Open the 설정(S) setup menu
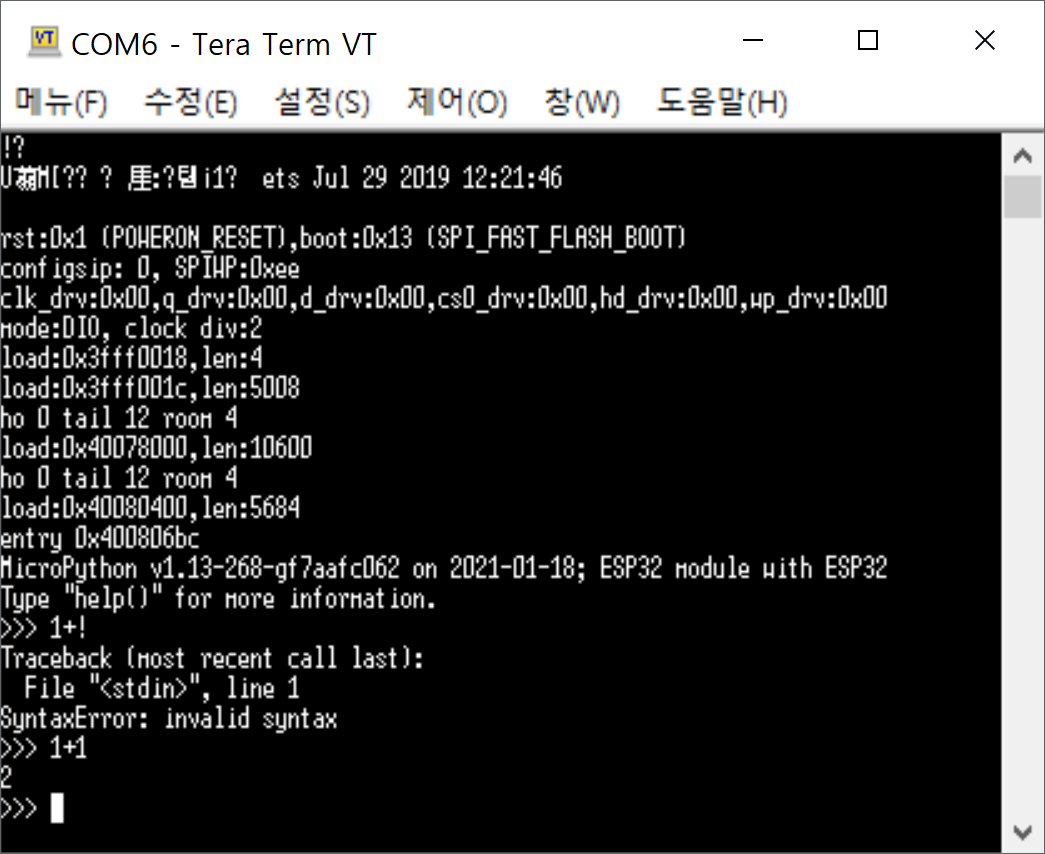This screenshot has height=854, width=1045. pyautogui.click(x=323, y=102)
